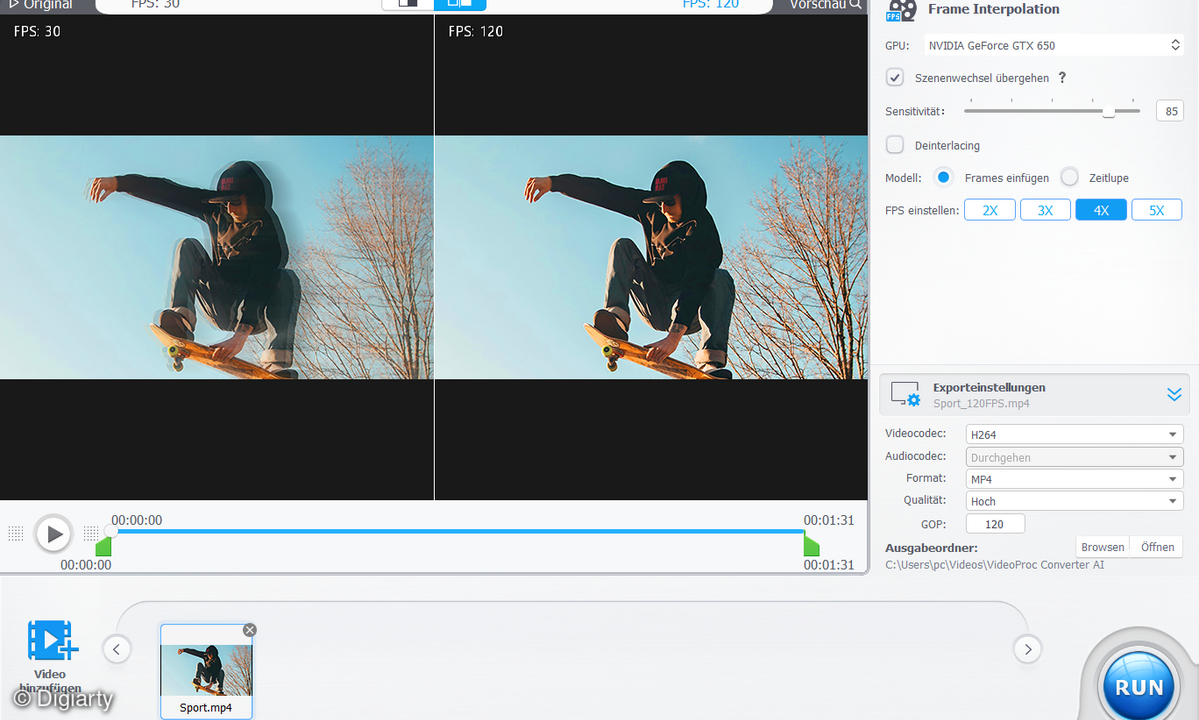Collapse the Exporteinstellungen section chevron
The height and width of the screenshot is (720, 1199).
[1174, 394]
